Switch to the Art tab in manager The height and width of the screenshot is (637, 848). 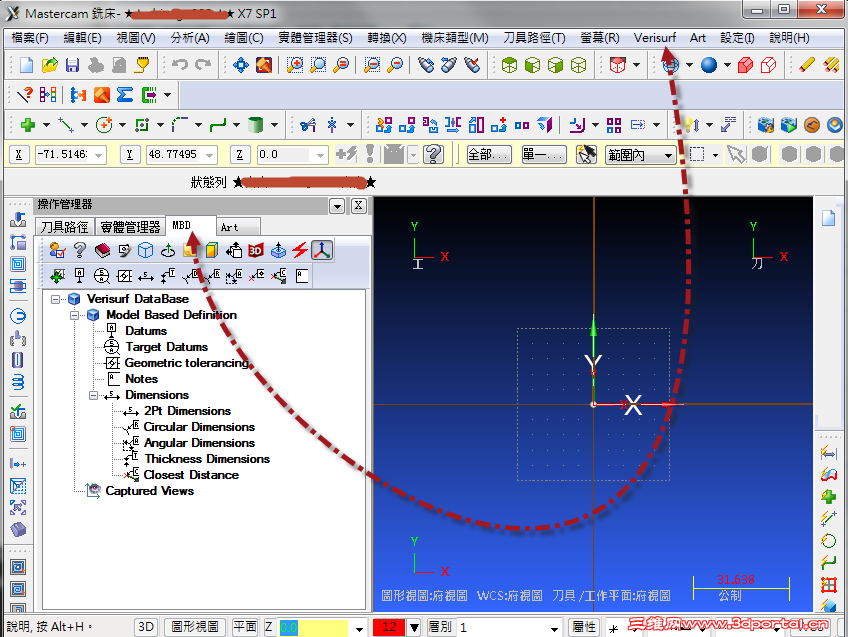238,227
